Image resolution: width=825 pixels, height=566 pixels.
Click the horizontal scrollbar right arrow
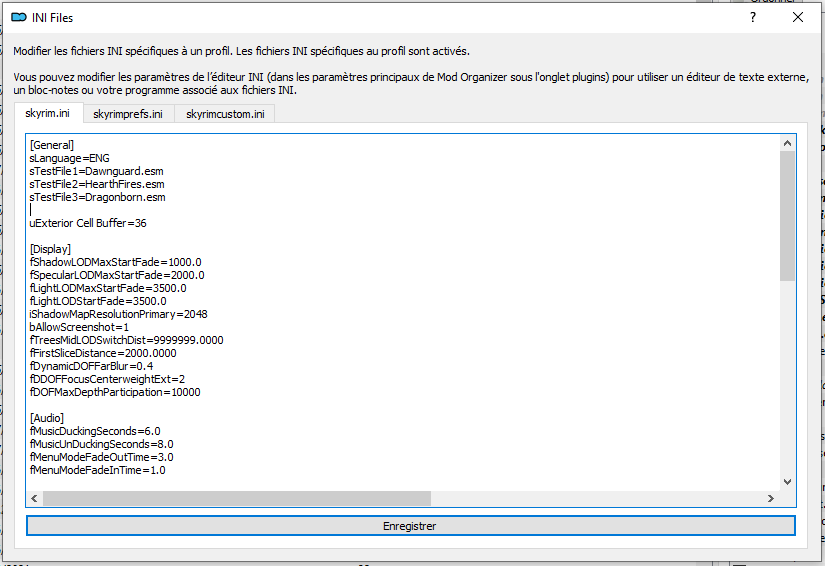coord(770,498)
